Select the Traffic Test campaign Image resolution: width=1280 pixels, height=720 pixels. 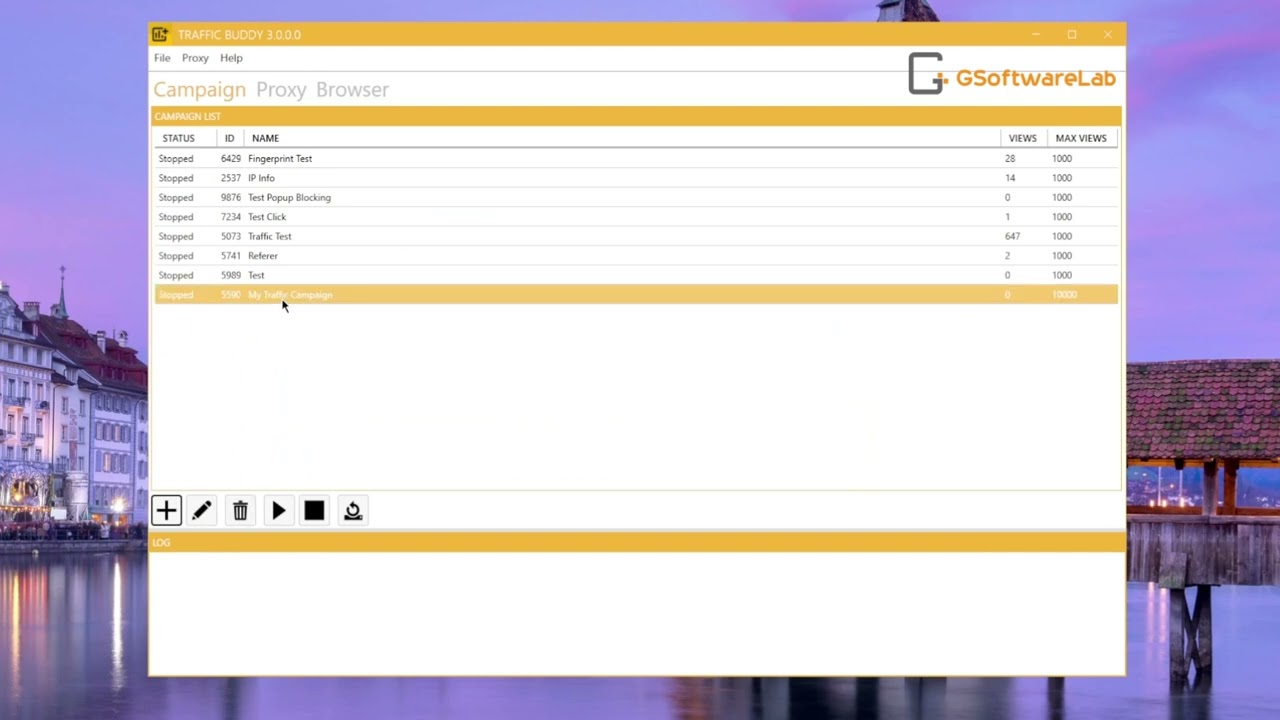(x=636, y=237)
